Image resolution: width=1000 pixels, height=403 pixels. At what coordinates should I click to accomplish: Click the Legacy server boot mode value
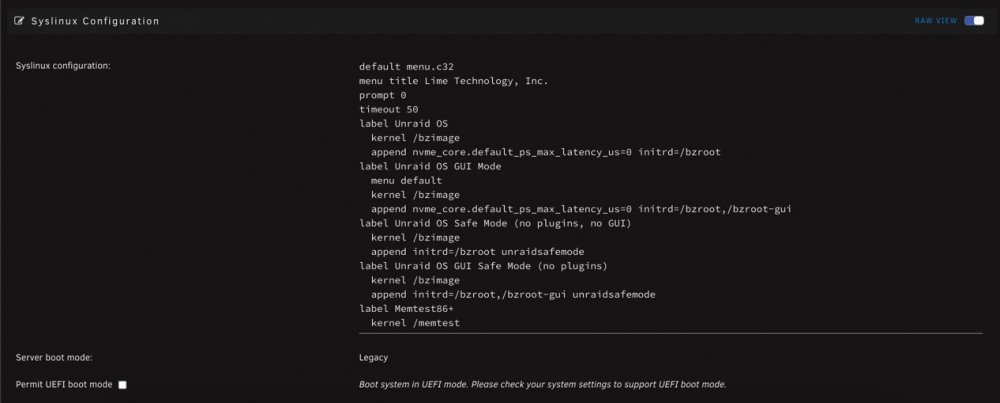pyautogui.click(x=373, y=358)
